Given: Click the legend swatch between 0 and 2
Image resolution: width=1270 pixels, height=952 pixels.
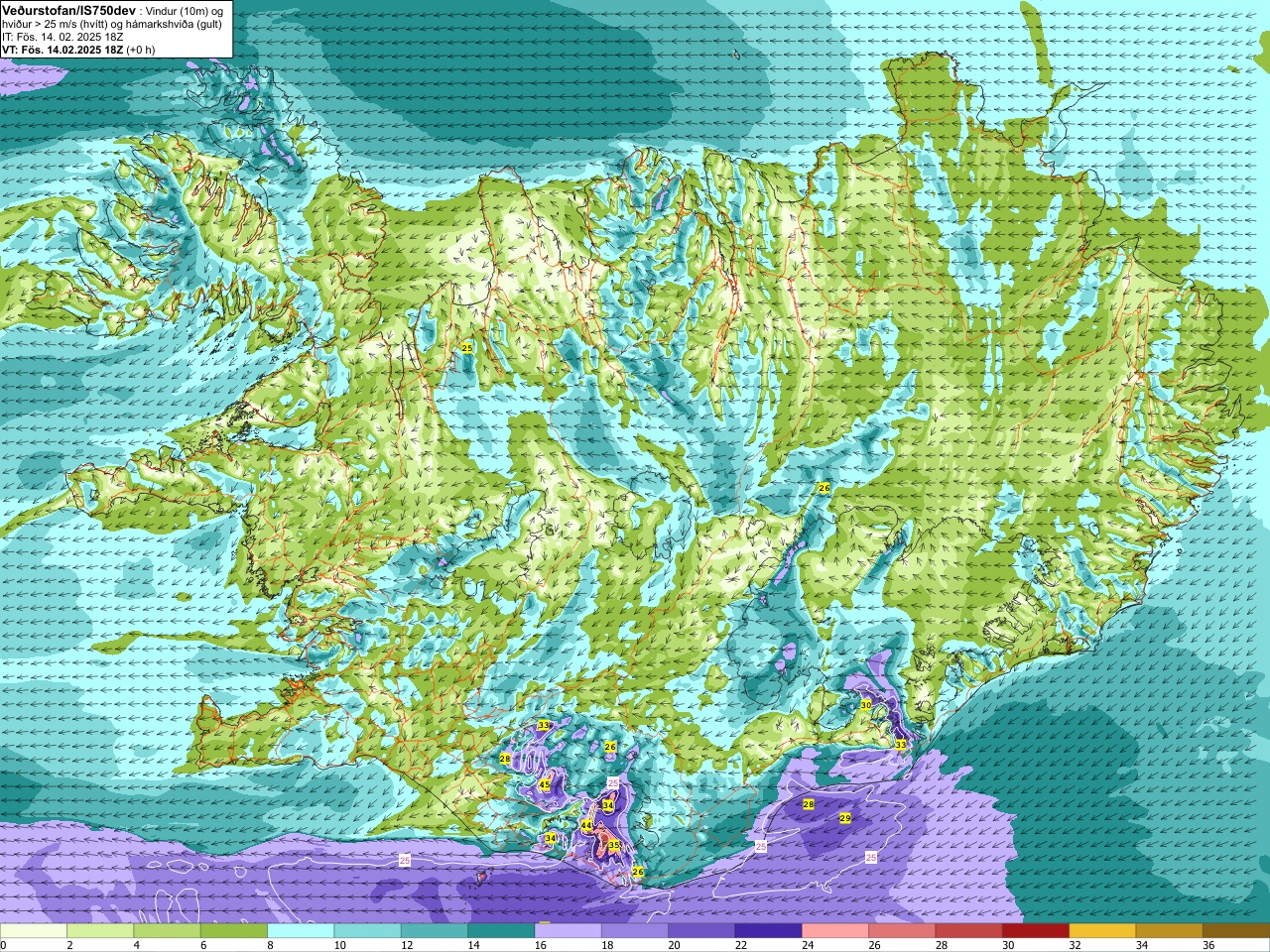Looking at the screenshot, I should click(34, 931).
